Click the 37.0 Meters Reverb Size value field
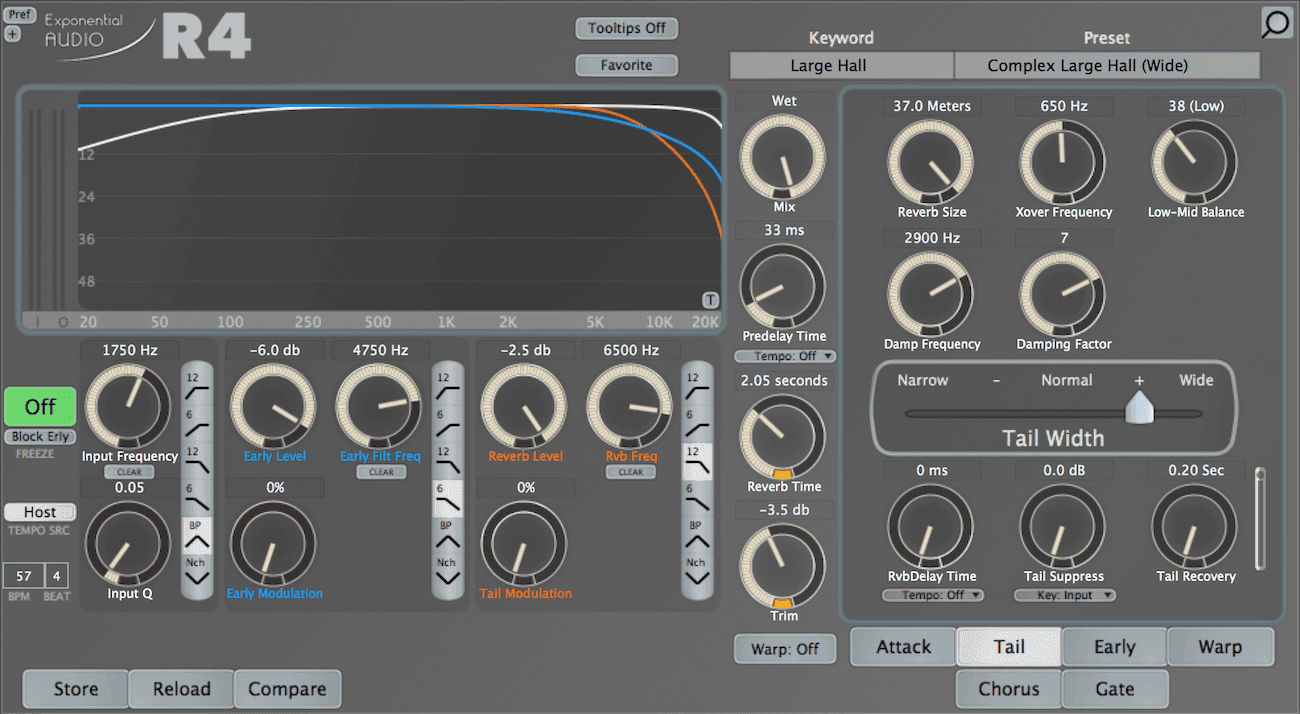1300x714 pixels. point(933,106)
